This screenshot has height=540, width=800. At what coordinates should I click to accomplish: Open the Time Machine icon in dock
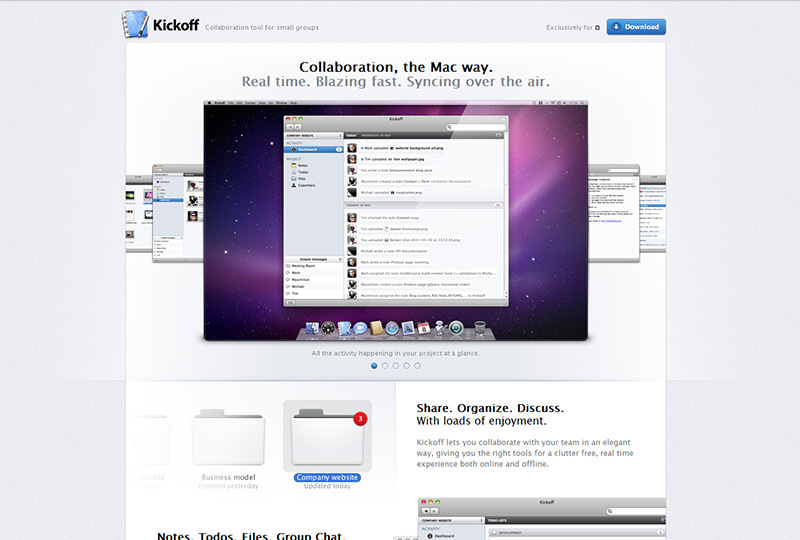pos(456,328)
